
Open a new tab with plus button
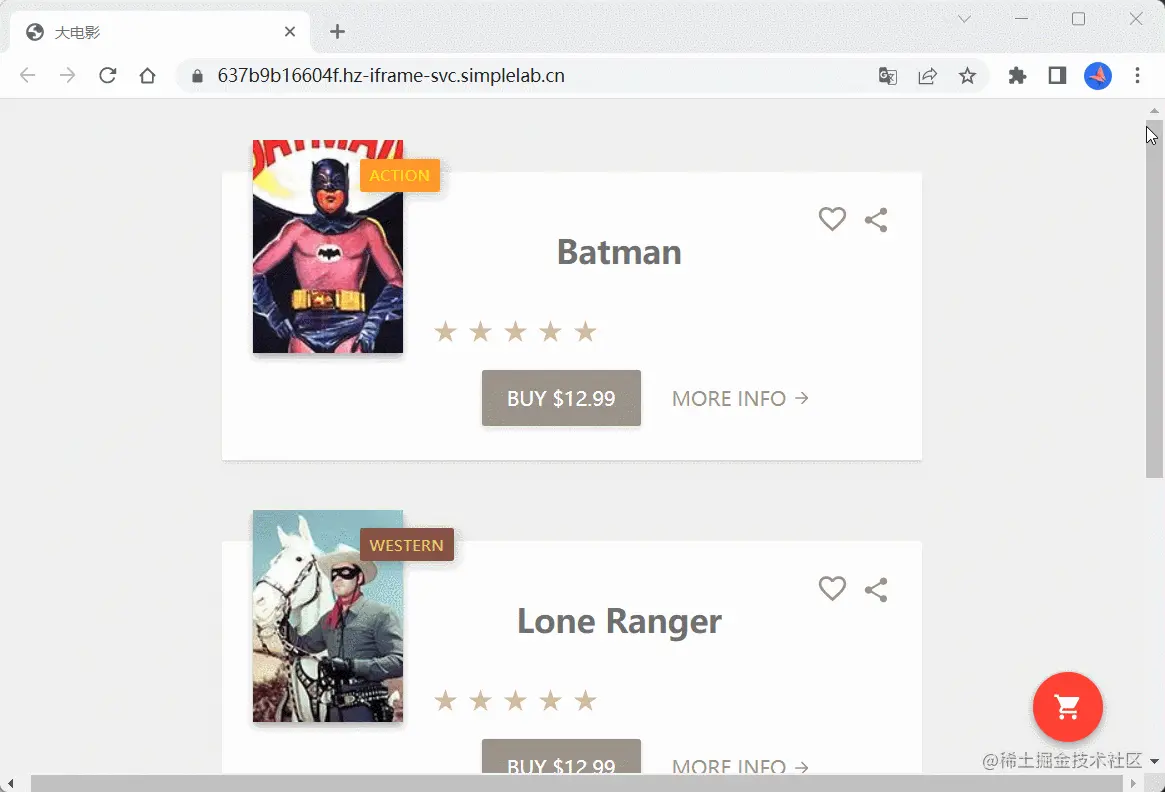click(337, 32)
